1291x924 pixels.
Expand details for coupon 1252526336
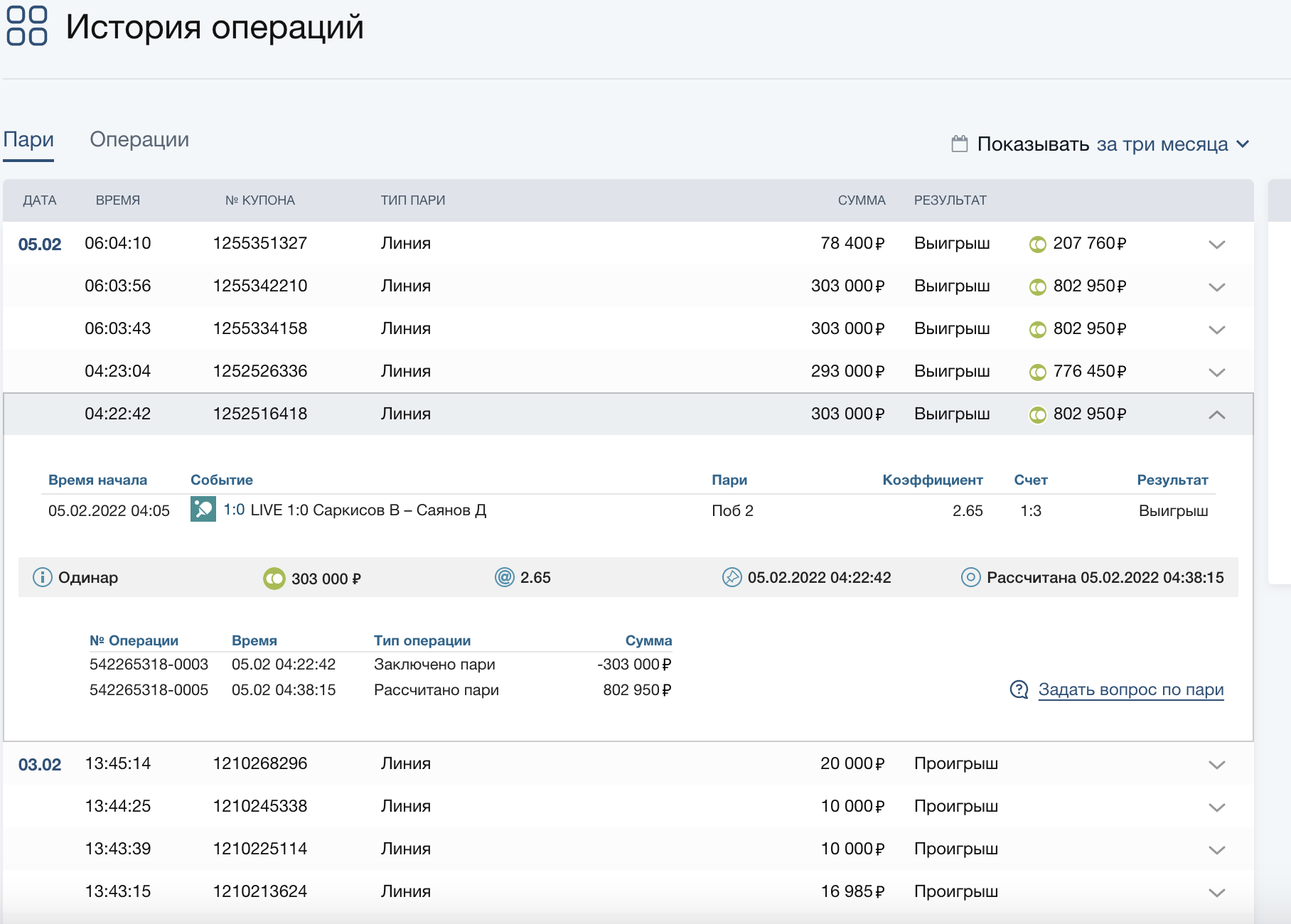1216,372
